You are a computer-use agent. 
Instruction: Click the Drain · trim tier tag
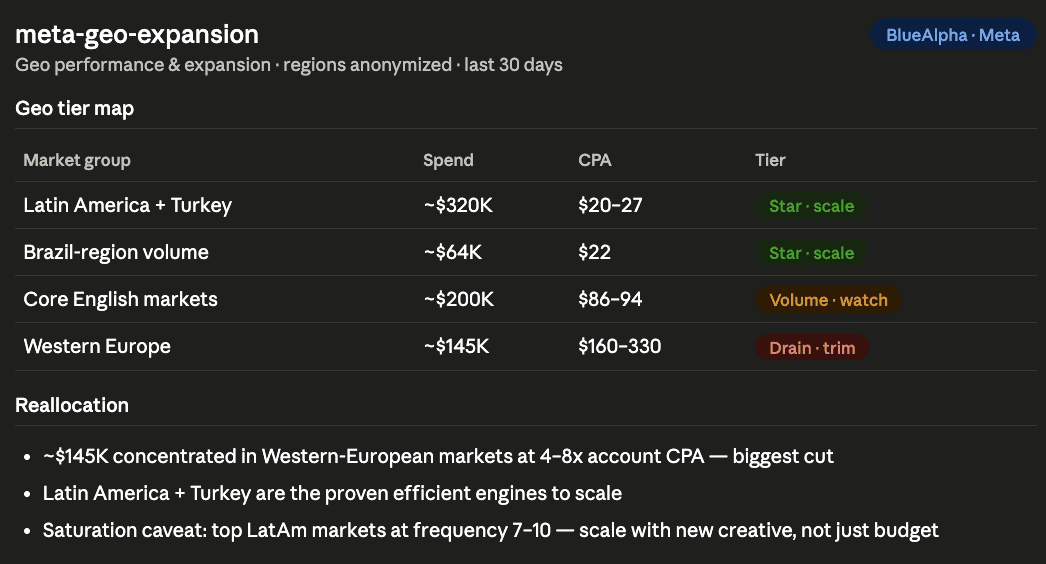[x=812, y=348]
